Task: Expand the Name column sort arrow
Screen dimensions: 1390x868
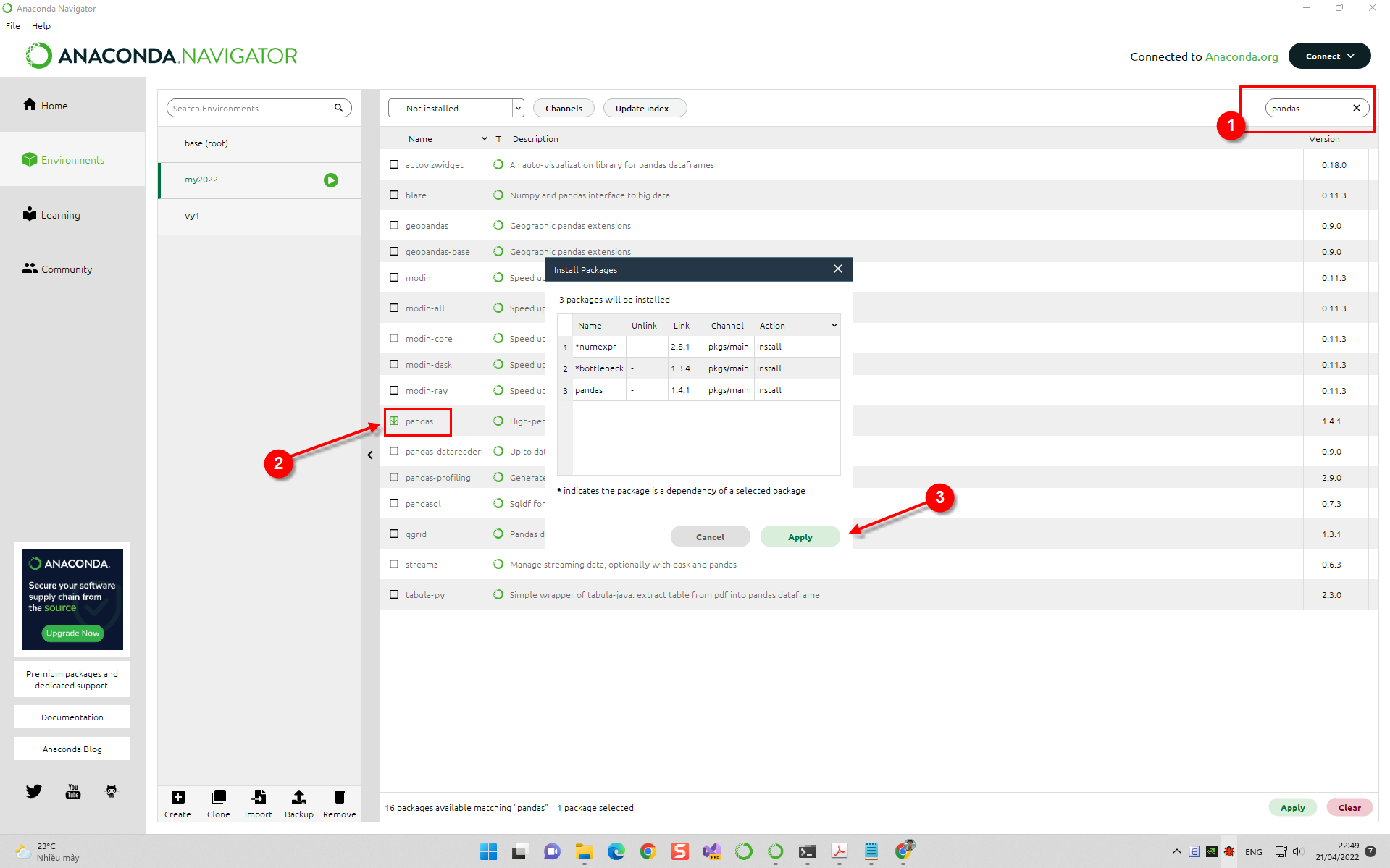Action: click(484, 138)
